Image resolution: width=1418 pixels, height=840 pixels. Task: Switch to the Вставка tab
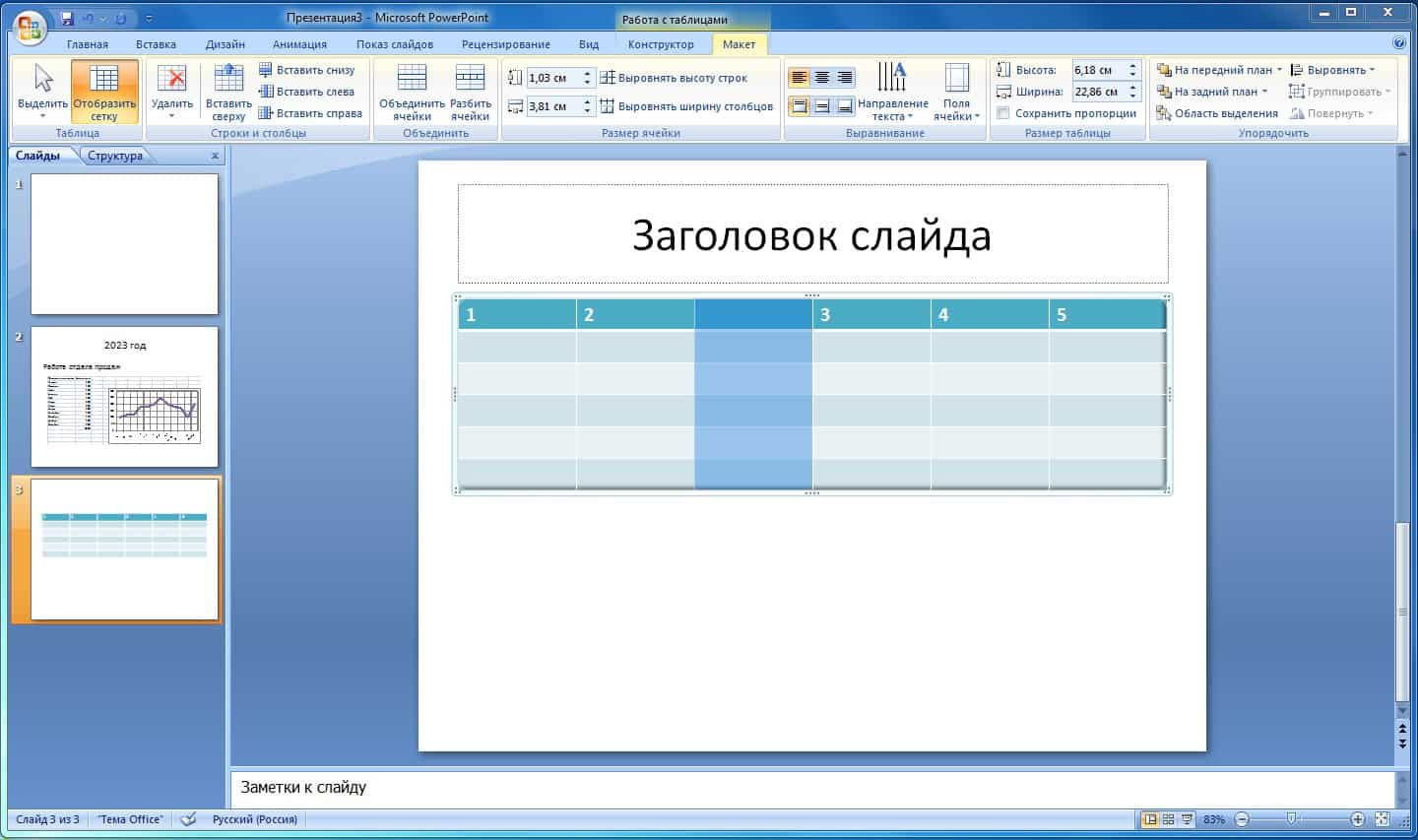point(156,44)
